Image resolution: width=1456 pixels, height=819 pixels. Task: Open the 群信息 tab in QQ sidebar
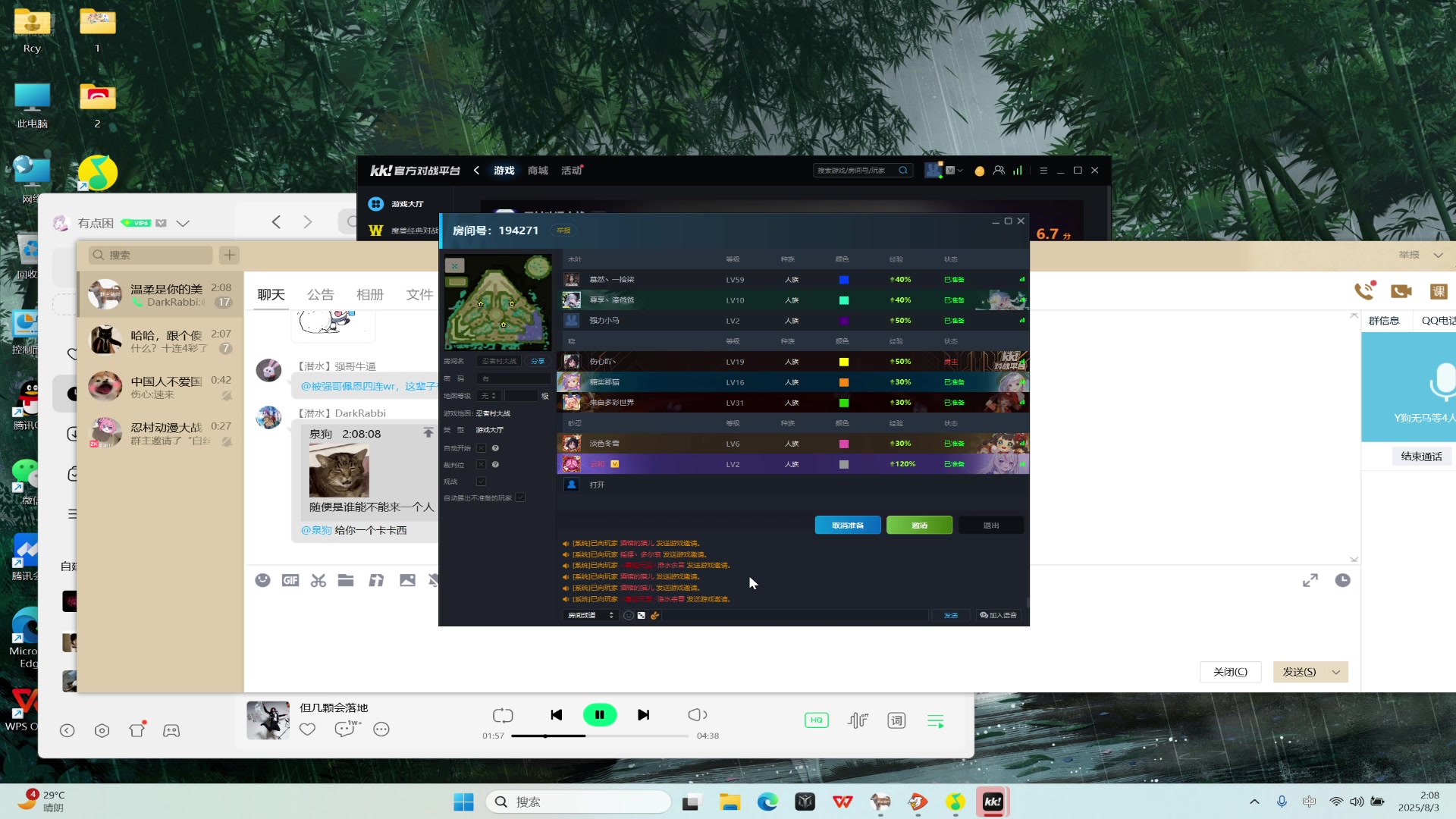point(1384,321)
